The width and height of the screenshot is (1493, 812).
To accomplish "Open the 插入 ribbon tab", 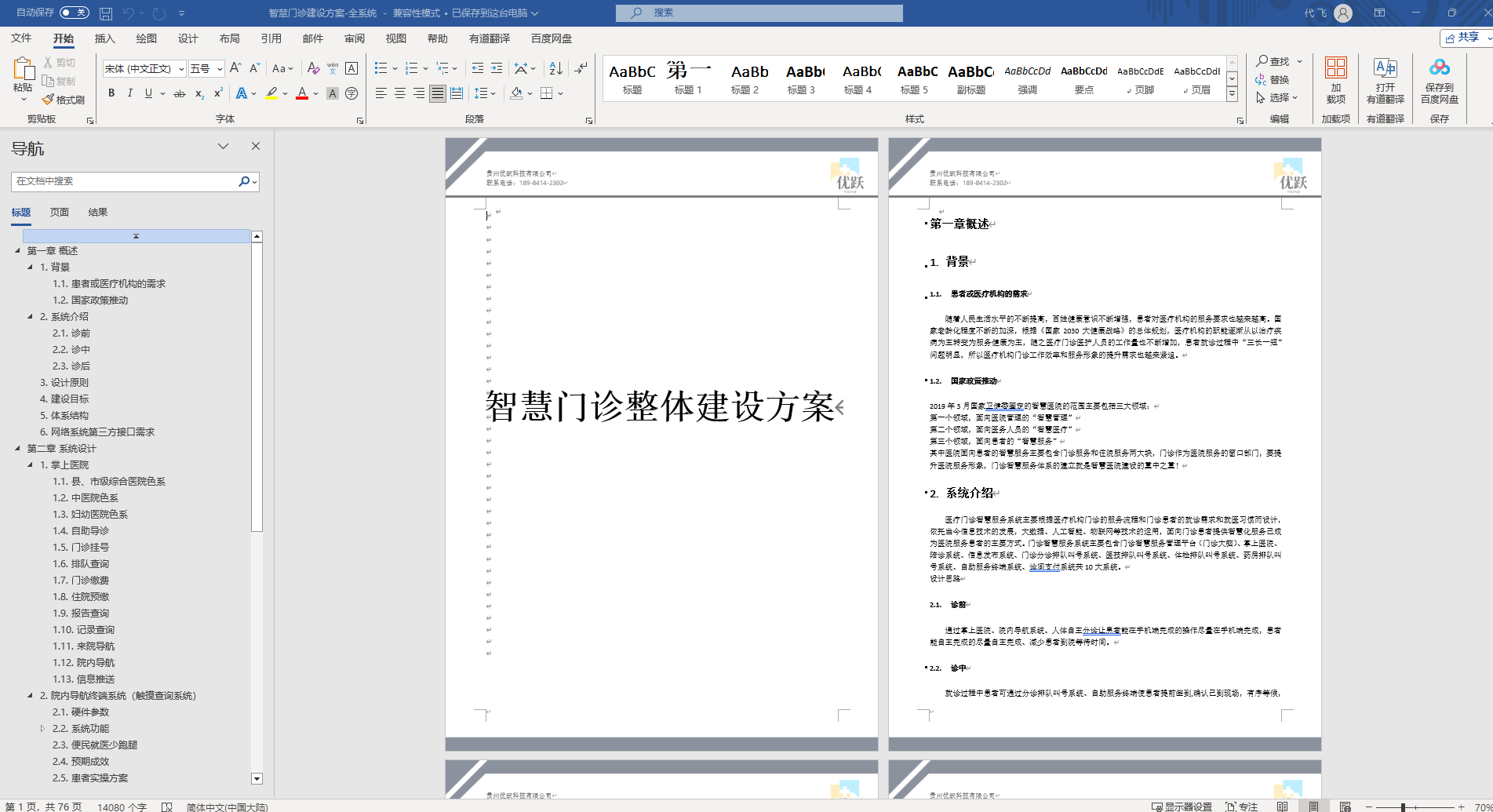I will [104, 38].
